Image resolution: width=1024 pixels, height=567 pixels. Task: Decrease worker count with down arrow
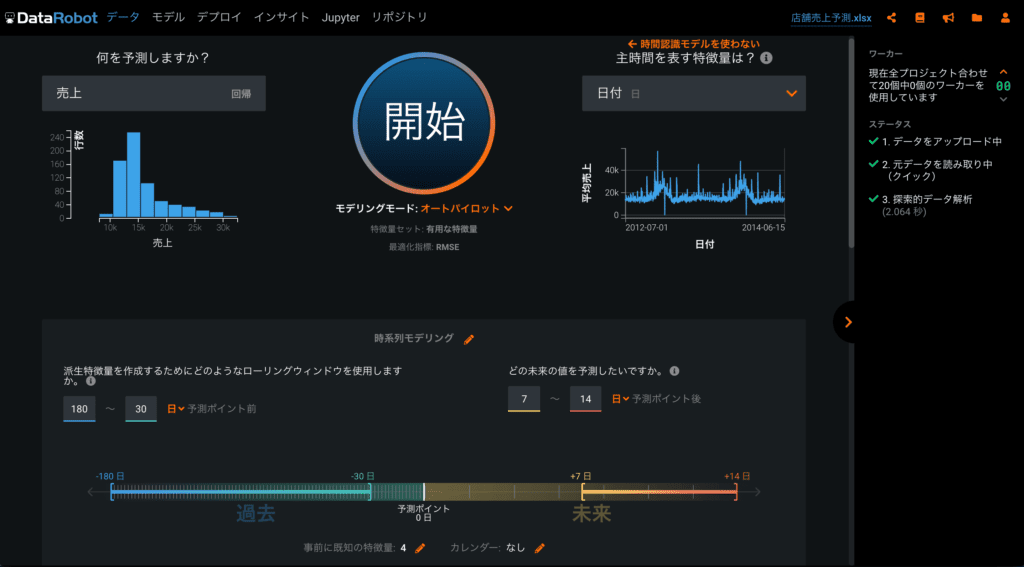pyautogui.click(x=1003, y=99)
